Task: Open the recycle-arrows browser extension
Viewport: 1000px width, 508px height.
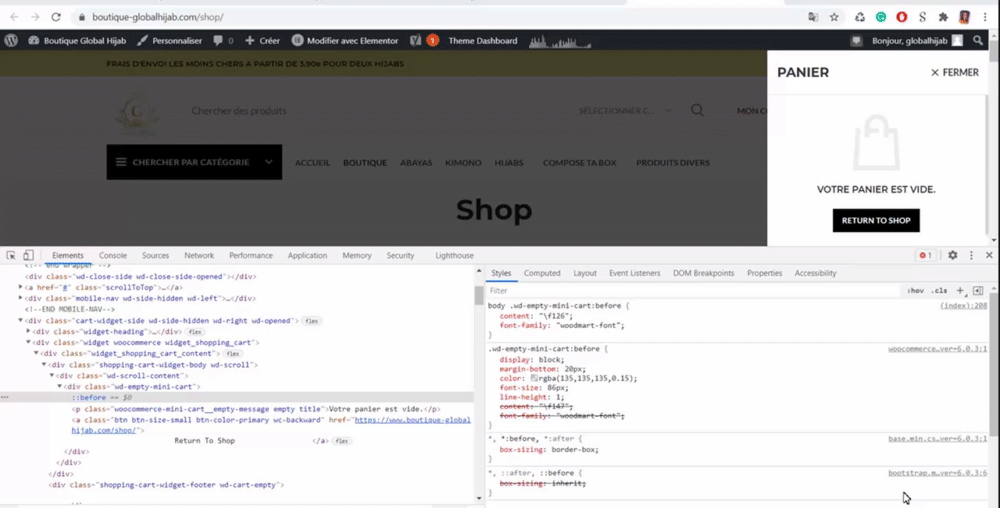Action: [860, 17]
